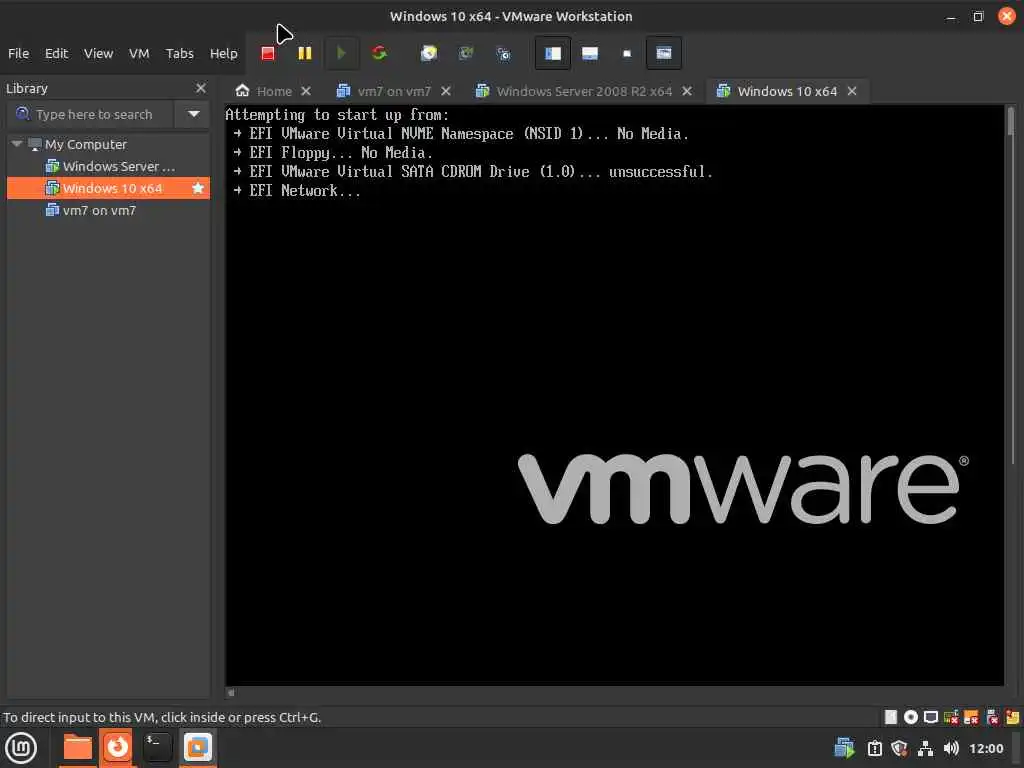Click the display device status icon
Image resolution: width=1024 pixels, height=768 pixels.
tap(931, 718)
